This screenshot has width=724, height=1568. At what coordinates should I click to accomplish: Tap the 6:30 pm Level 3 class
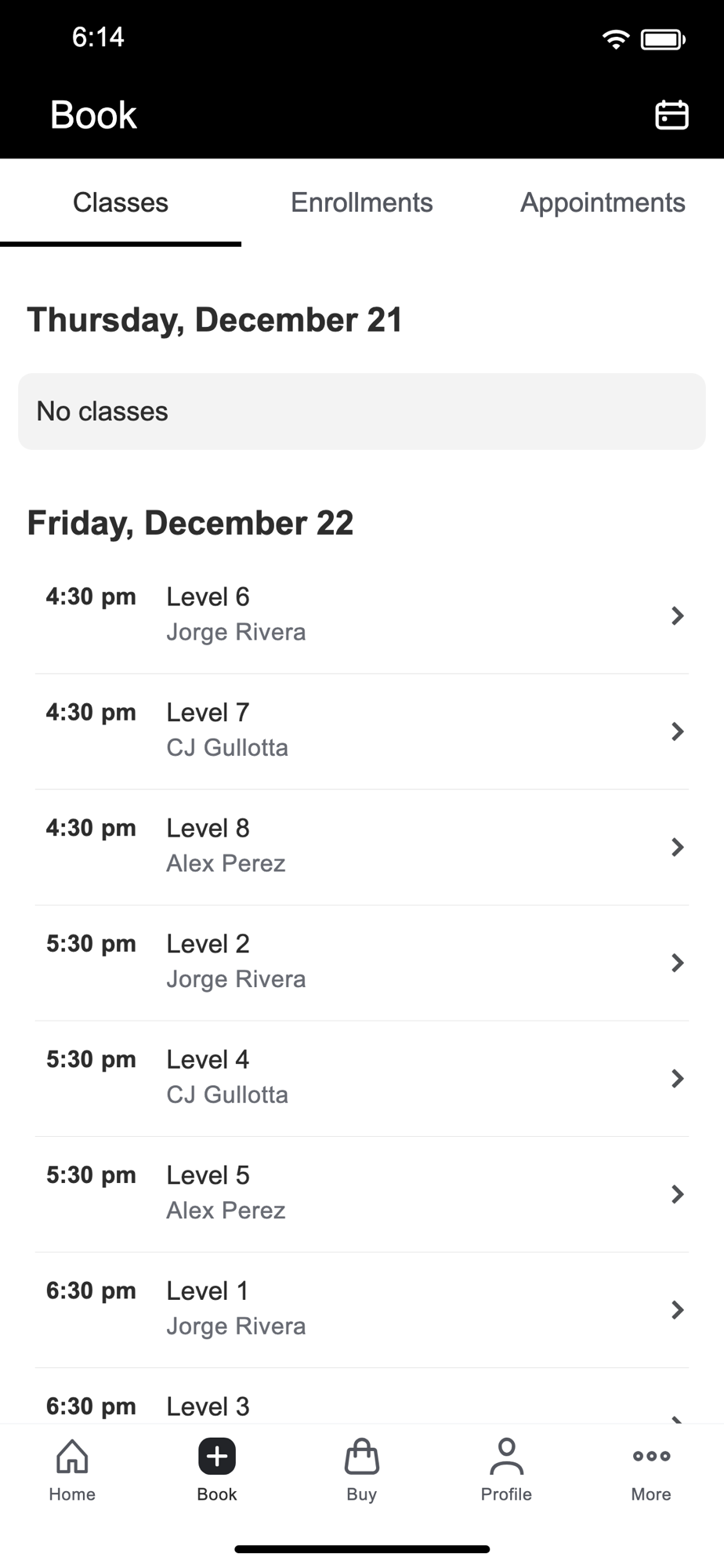point(360,1406)
